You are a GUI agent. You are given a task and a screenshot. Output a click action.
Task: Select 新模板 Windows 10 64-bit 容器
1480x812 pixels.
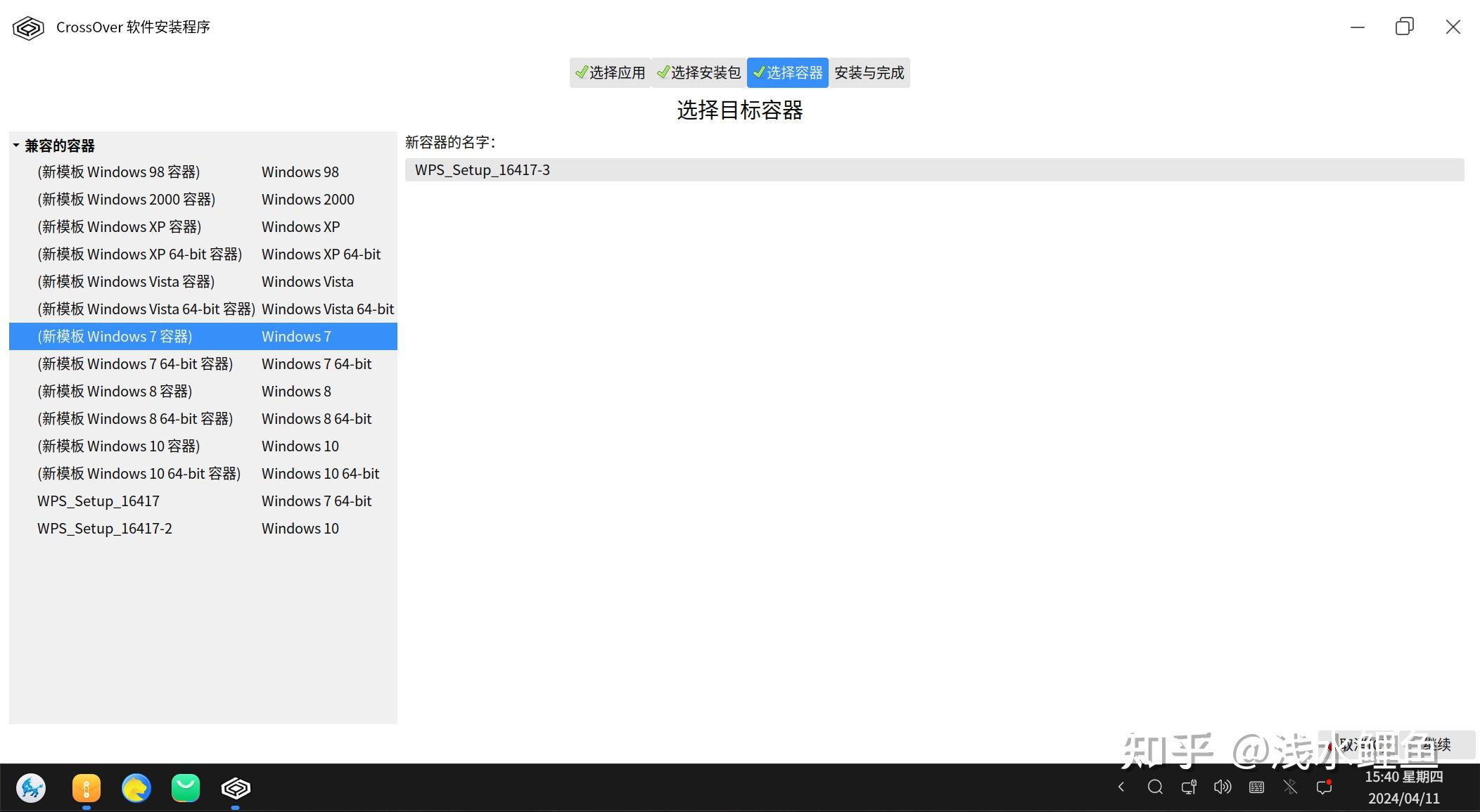click(x=140, y=472)
